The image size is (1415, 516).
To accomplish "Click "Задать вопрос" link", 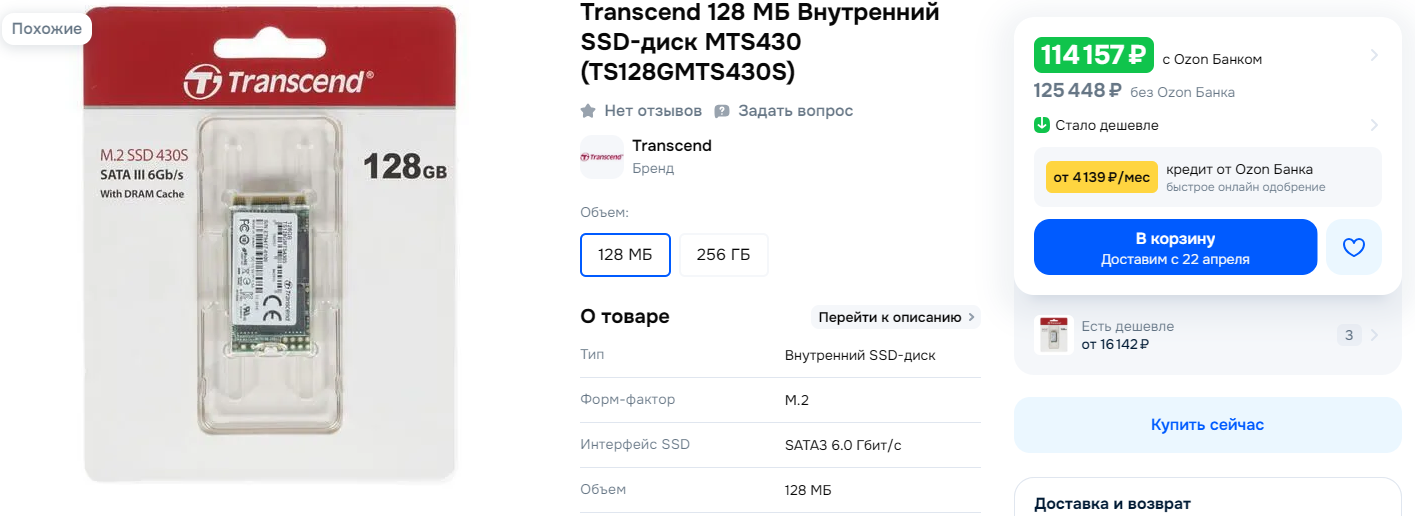I will pos(795,111).
